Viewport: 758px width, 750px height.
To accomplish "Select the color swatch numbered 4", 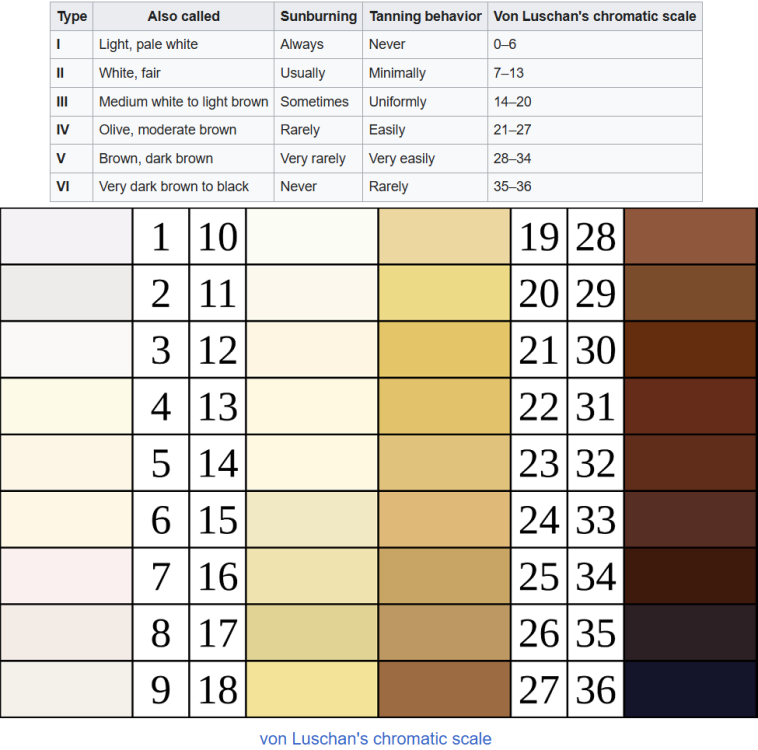I will coord(67,406).
